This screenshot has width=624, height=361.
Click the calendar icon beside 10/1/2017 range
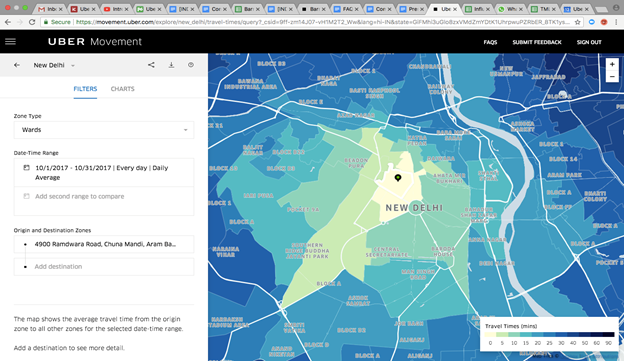26,168
